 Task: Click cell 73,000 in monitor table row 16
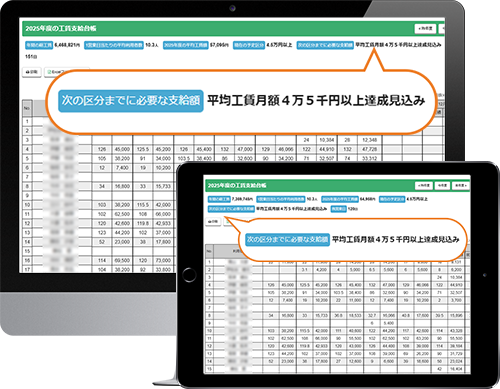[163, 260]
